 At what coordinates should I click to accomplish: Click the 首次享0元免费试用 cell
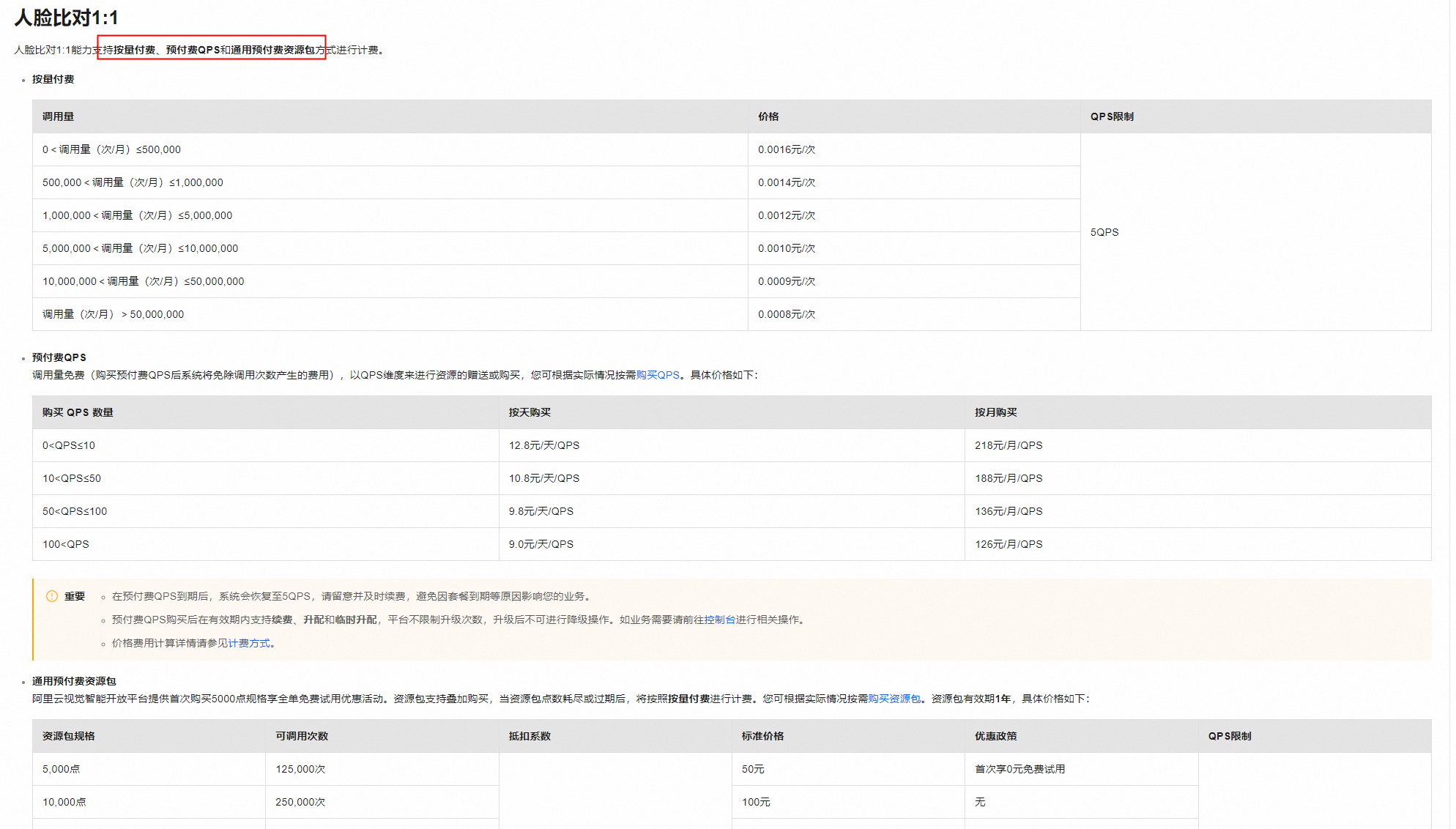[1082, 769]
